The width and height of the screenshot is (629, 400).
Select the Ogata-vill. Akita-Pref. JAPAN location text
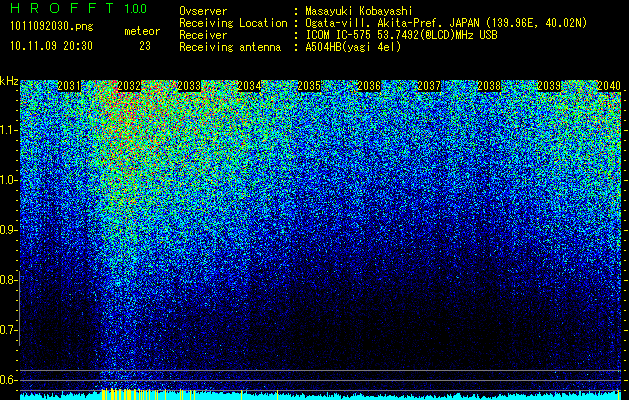tap(446, 23)
